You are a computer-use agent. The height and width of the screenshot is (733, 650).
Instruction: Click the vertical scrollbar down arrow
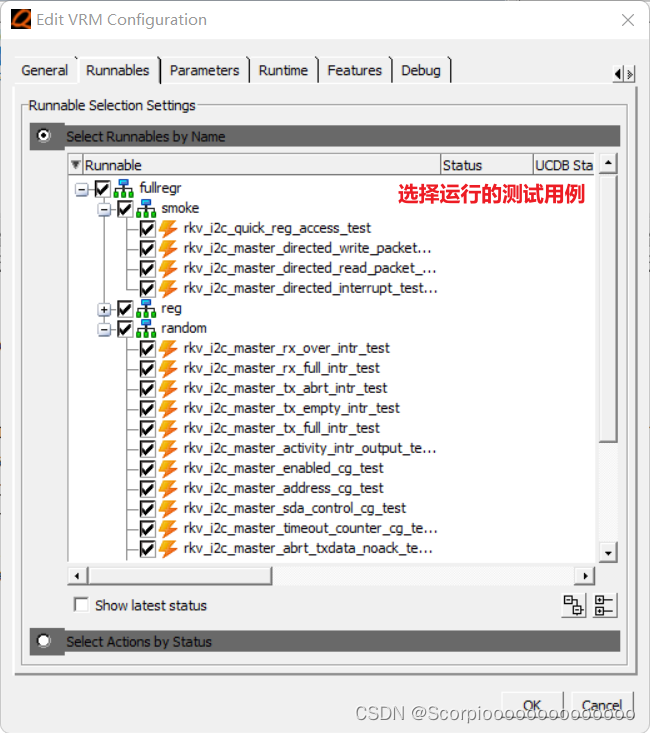tap(608, 553)
